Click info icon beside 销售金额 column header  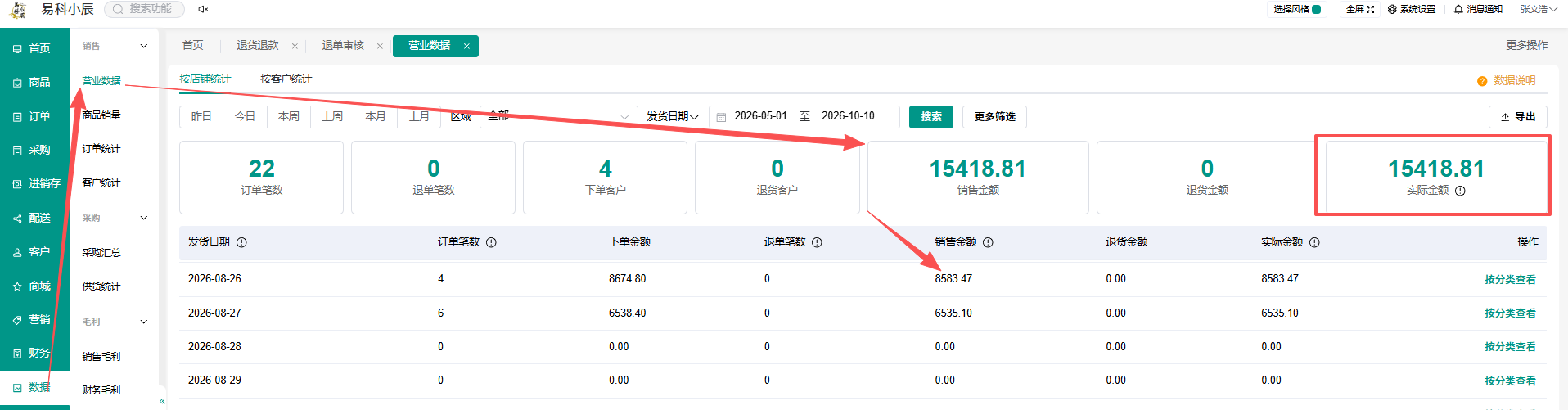tap(988, 242)
